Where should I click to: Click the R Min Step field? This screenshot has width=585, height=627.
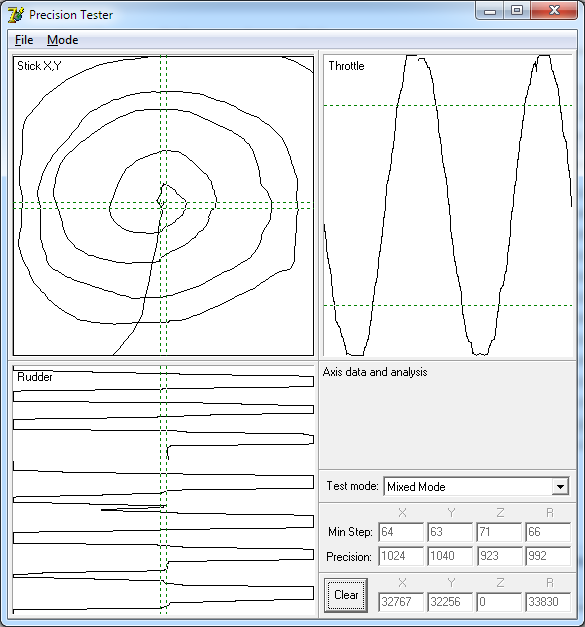click(548, 532)
